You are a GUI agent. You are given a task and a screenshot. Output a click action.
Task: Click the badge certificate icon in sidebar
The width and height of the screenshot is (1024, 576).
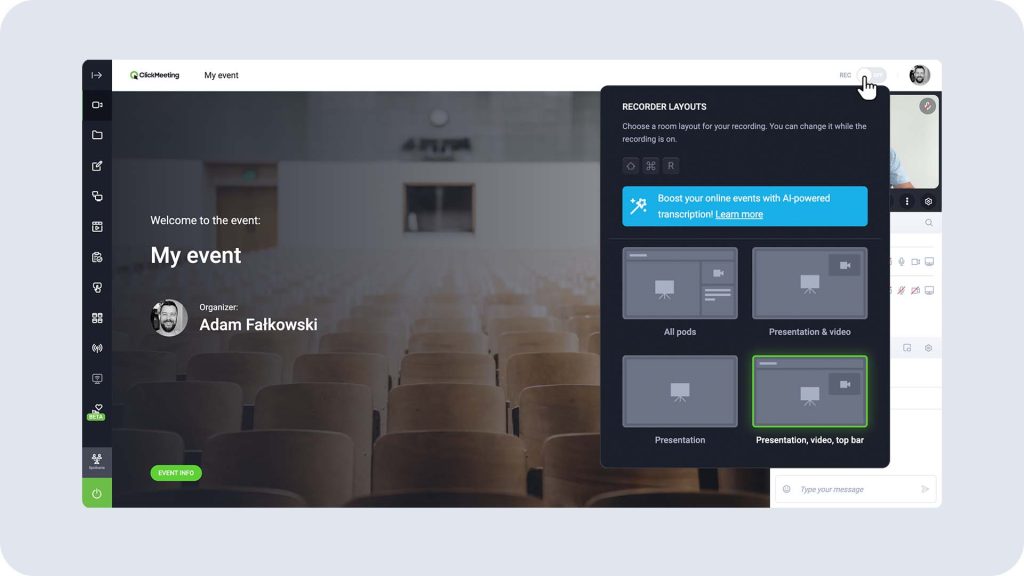(97, 287)
